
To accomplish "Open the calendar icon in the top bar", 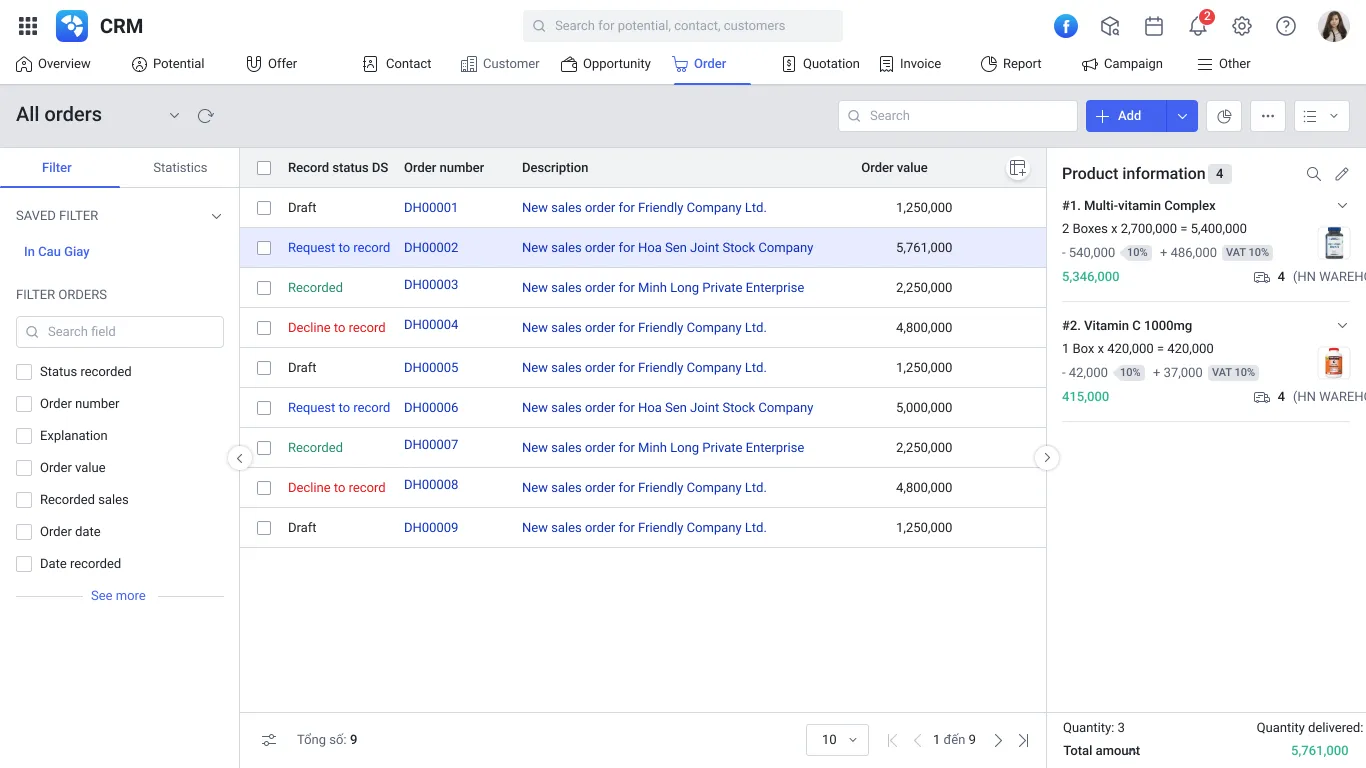I will (1153, 26).
